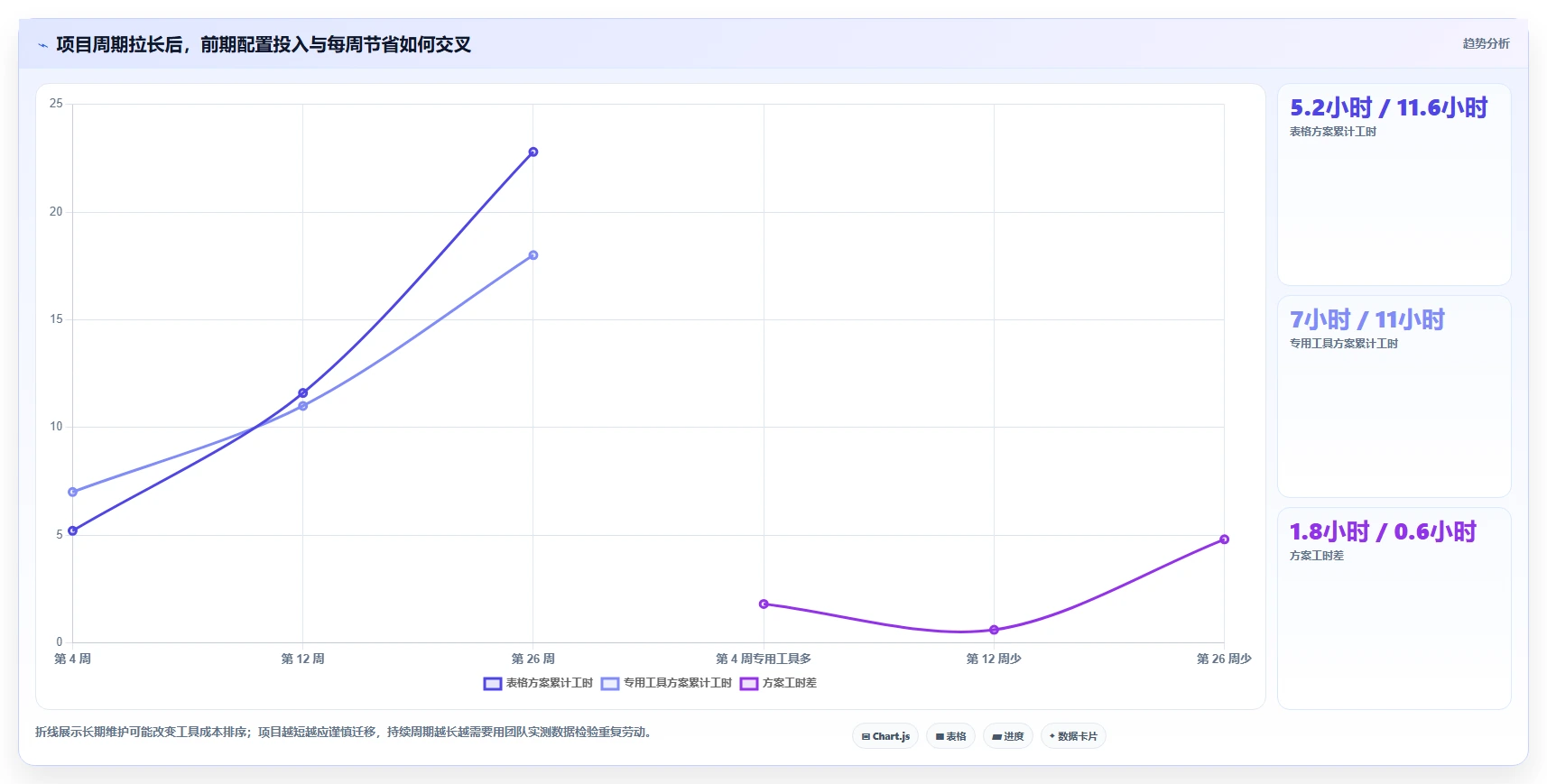The image size is (1547, 784).
Task: Click the 专用工具方案累计工时 card caption
Action: [1343, 344]
